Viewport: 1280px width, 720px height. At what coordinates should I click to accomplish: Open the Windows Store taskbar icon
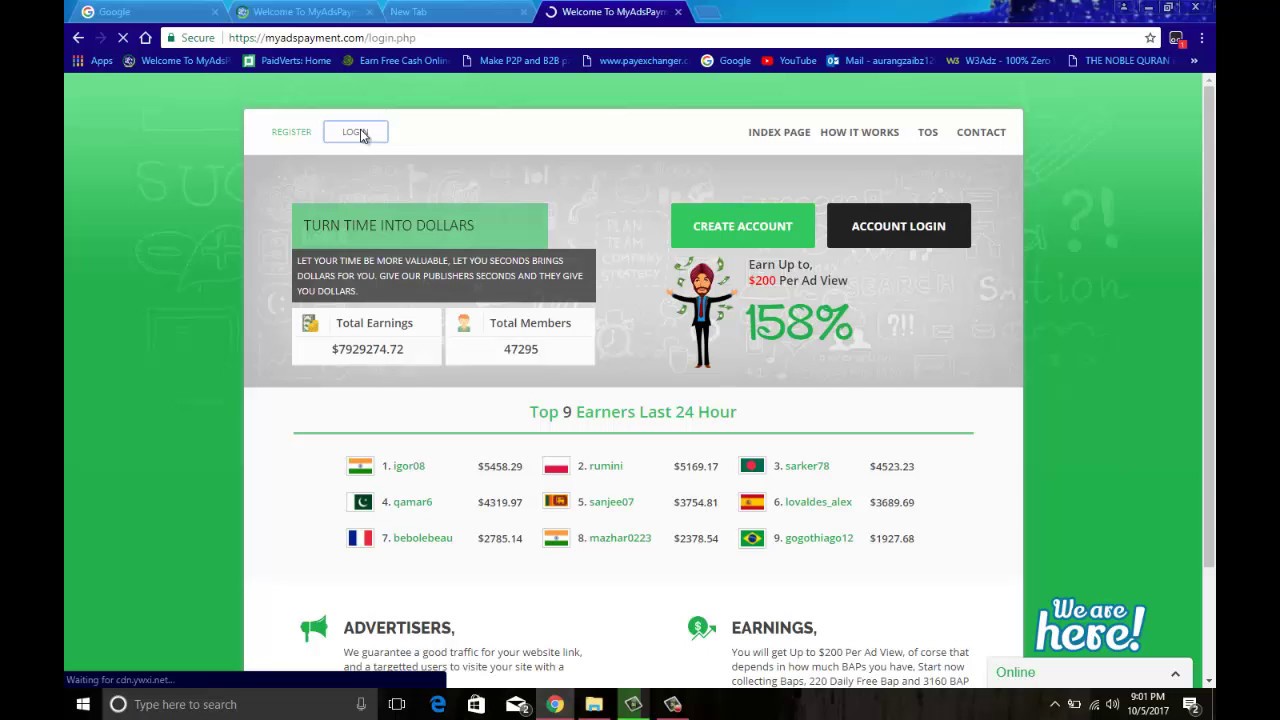[x=476, y=704]
